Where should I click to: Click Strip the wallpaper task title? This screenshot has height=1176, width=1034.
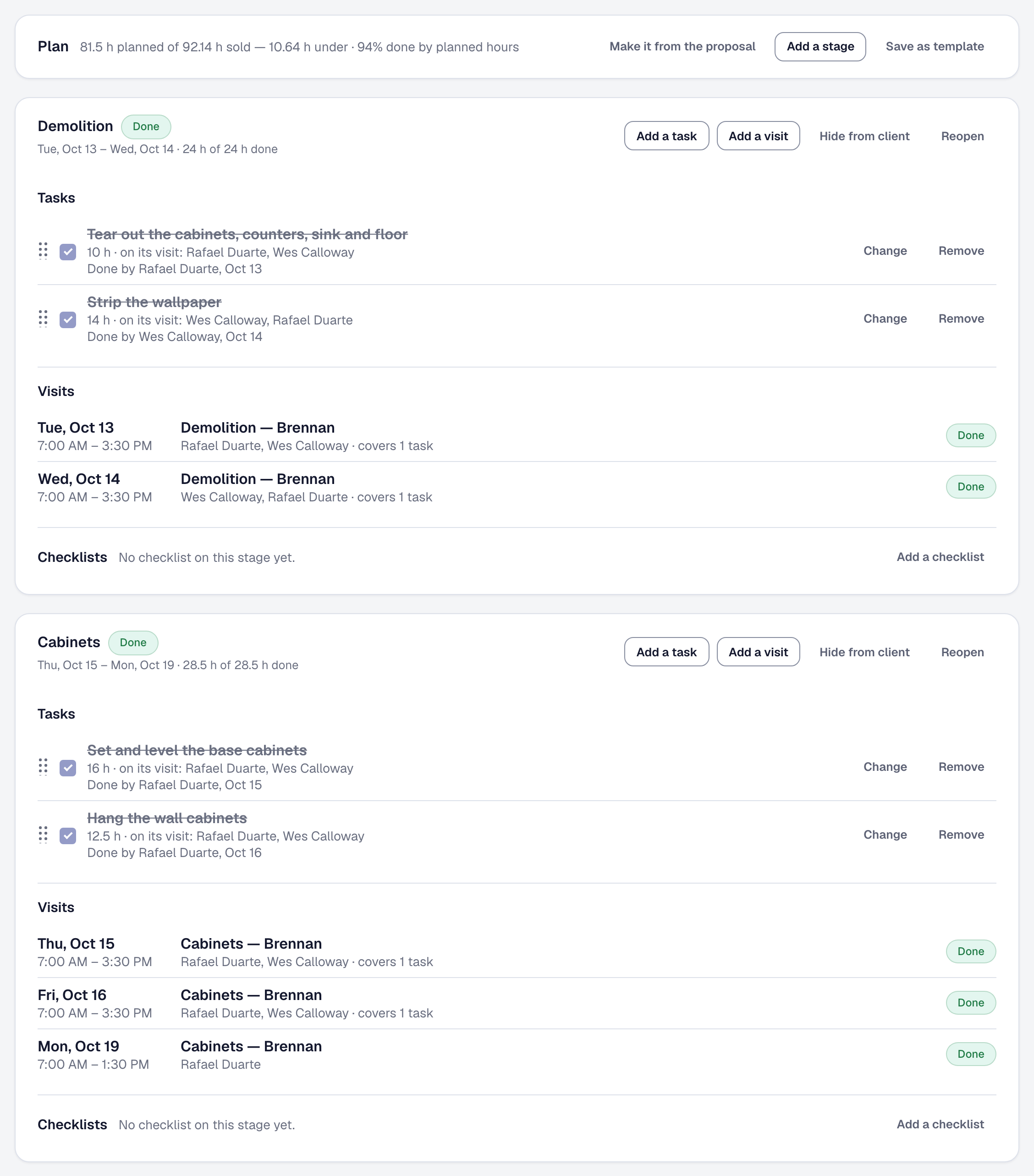click(x=154, y=302)
